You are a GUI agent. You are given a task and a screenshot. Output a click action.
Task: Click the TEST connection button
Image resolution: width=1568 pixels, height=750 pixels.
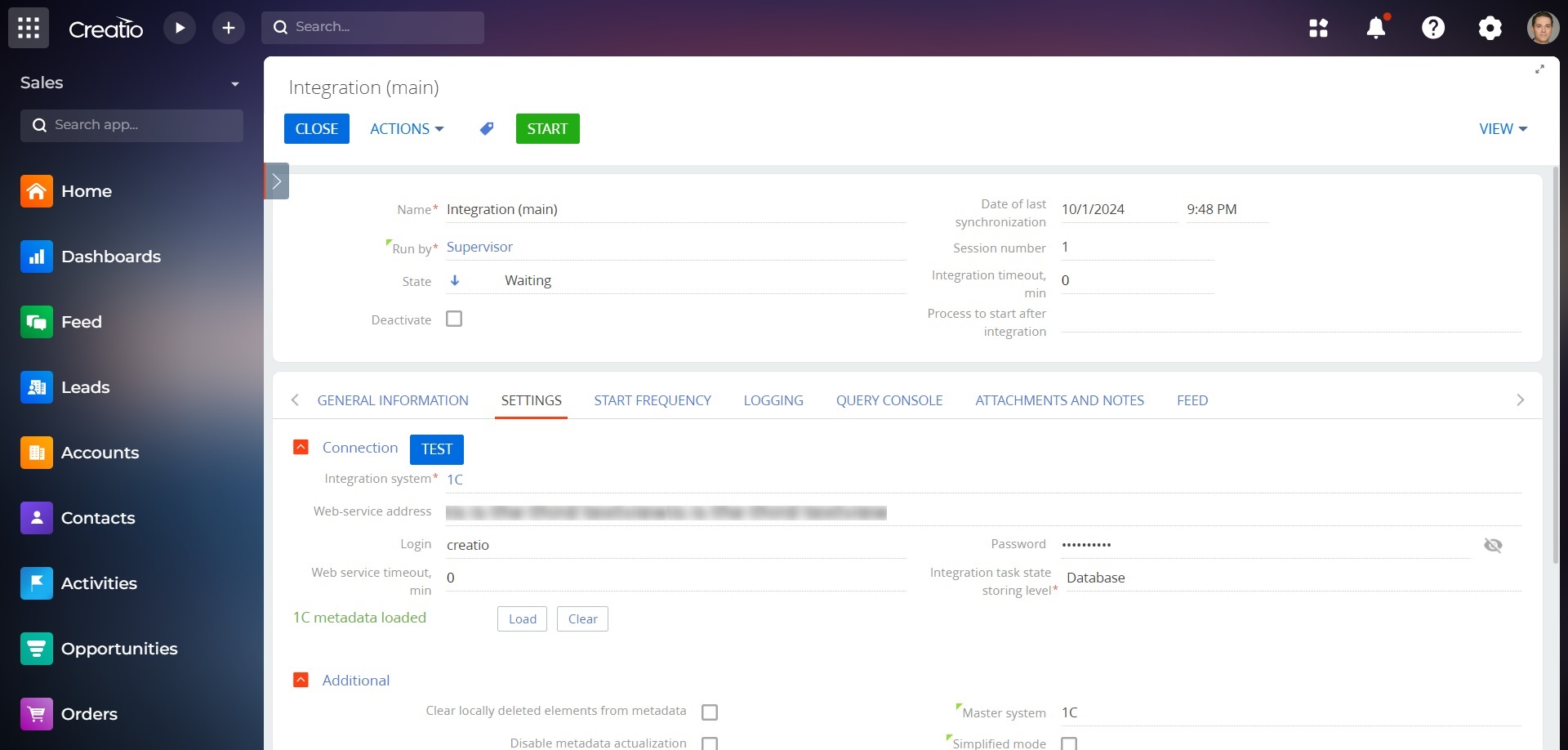tap(437, 449)
